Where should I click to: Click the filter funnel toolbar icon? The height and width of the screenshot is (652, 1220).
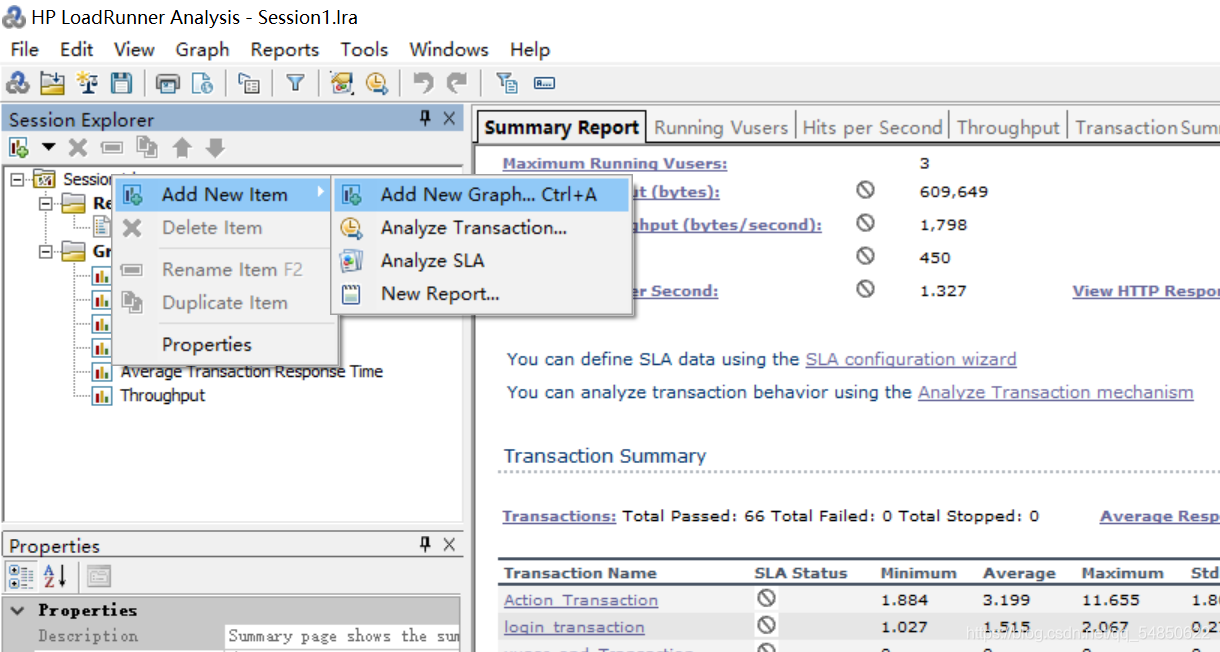pos(295,83)
